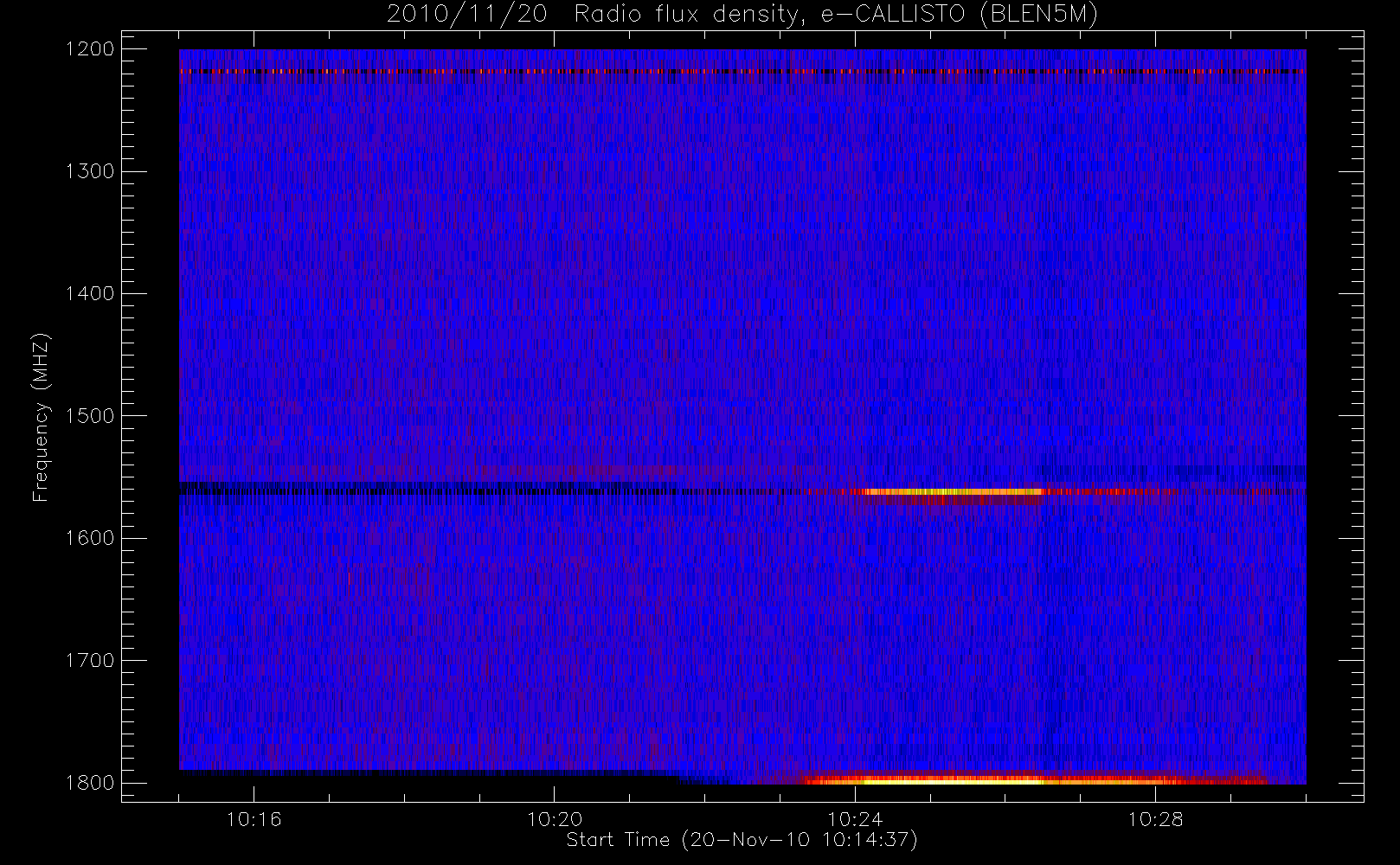Click the 10:28 time tick label

(x=1155, y=819)
